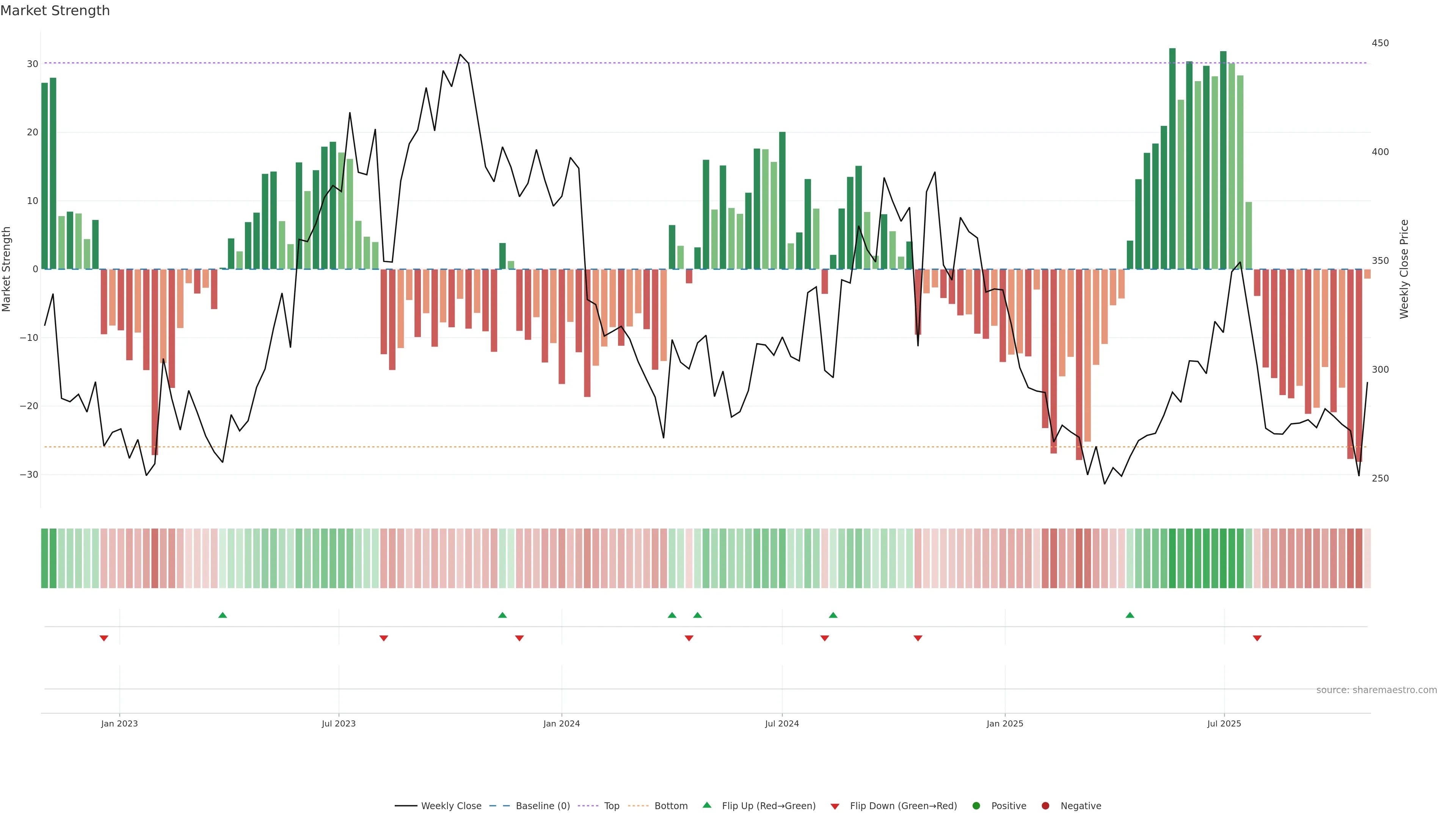Click the first dark green heatmap strip cell

(45, 558)
